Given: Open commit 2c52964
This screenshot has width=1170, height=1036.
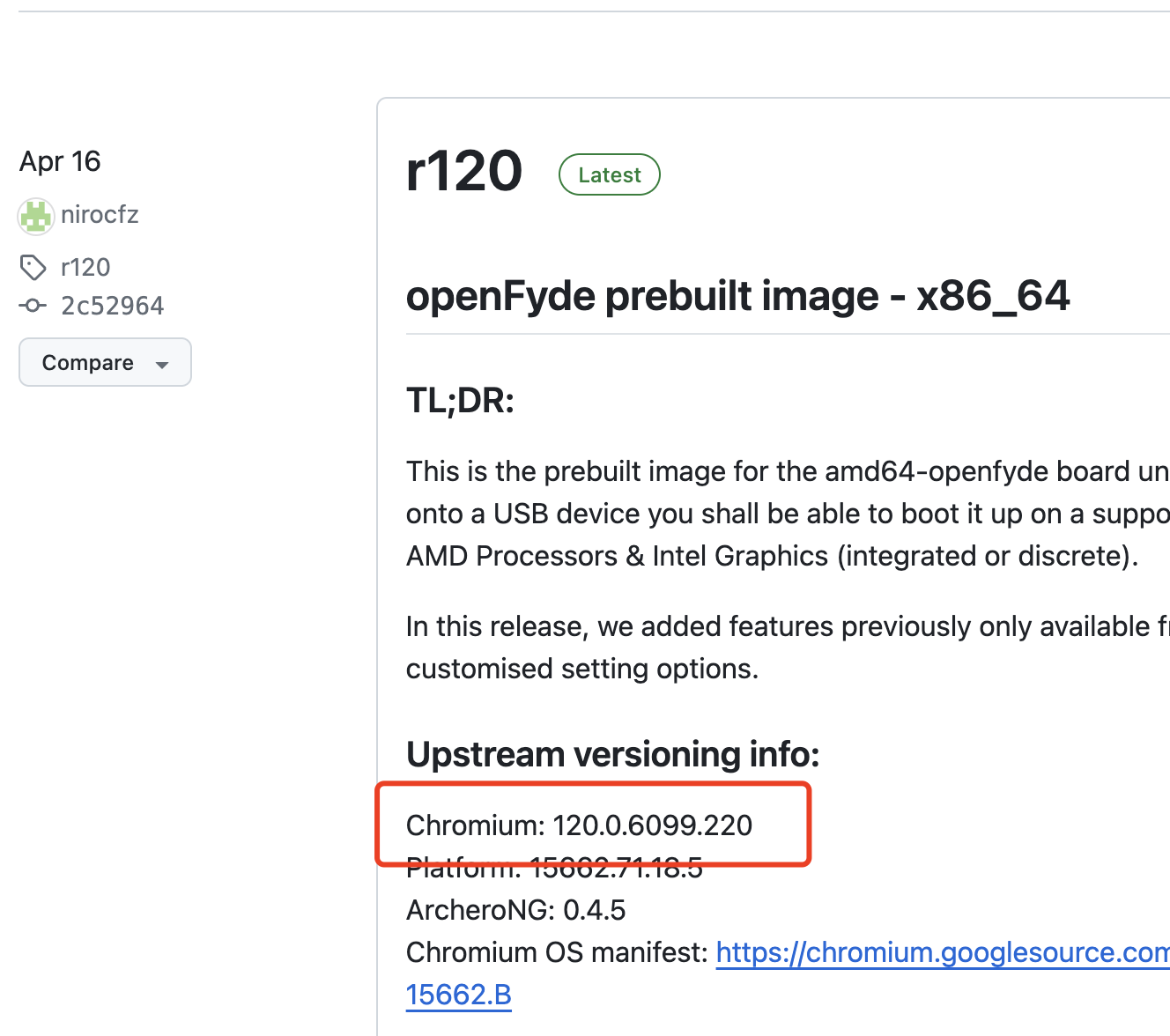Looking at the screenshot, I should coord(112,306).
